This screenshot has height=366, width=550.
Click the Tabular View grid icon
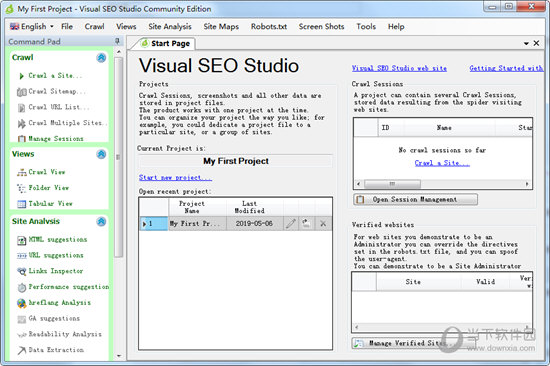pyautogui.click(x=22, y=204)
